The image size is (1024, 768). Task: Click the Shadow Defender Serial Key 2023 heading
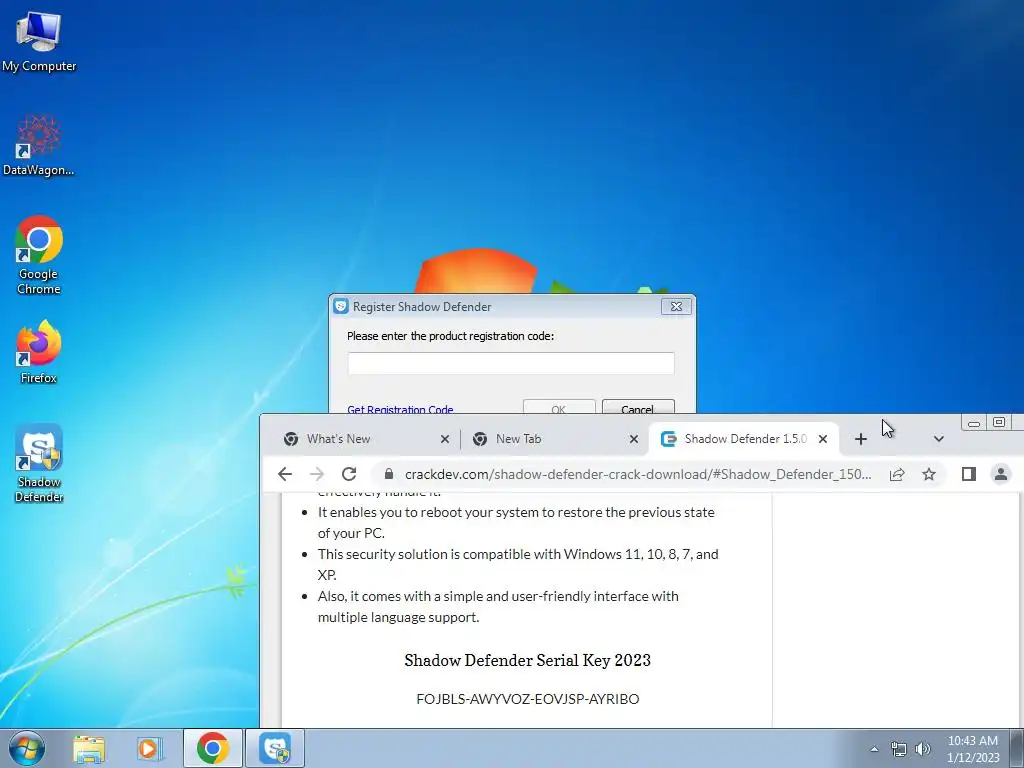[x=528, y=660]
